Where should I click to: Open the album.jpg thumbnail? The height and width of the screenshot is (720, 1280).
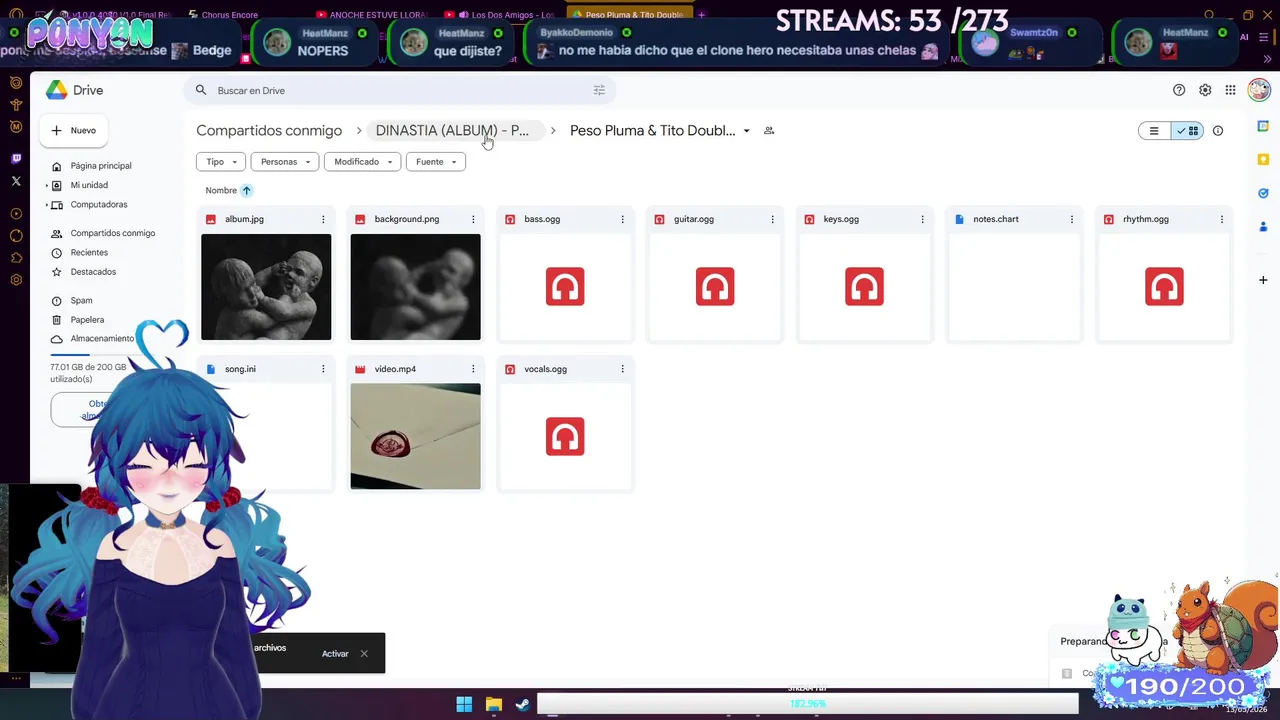[266, 287]
